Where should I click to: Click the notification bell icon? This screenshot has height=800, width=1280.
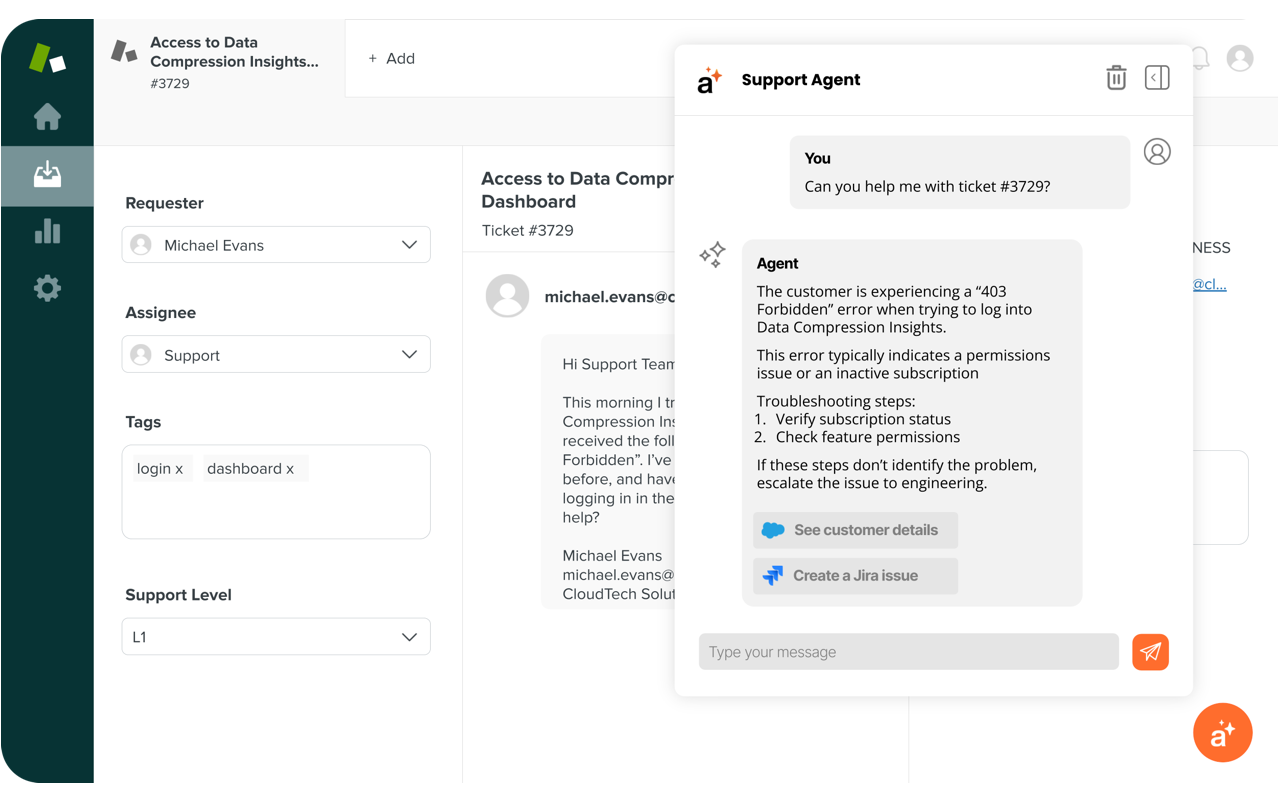point(1201,58)
